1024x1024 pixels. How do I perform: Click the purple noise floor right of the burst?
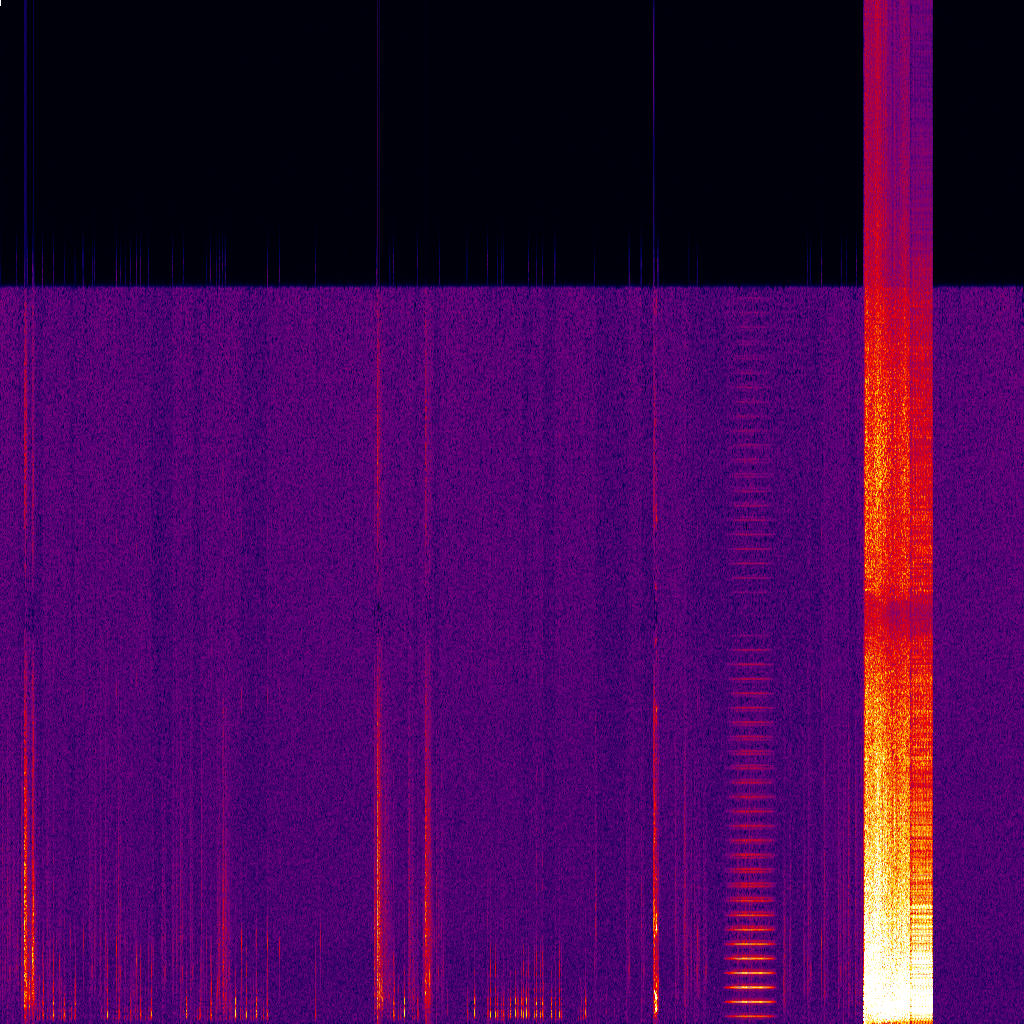(978, 600)
